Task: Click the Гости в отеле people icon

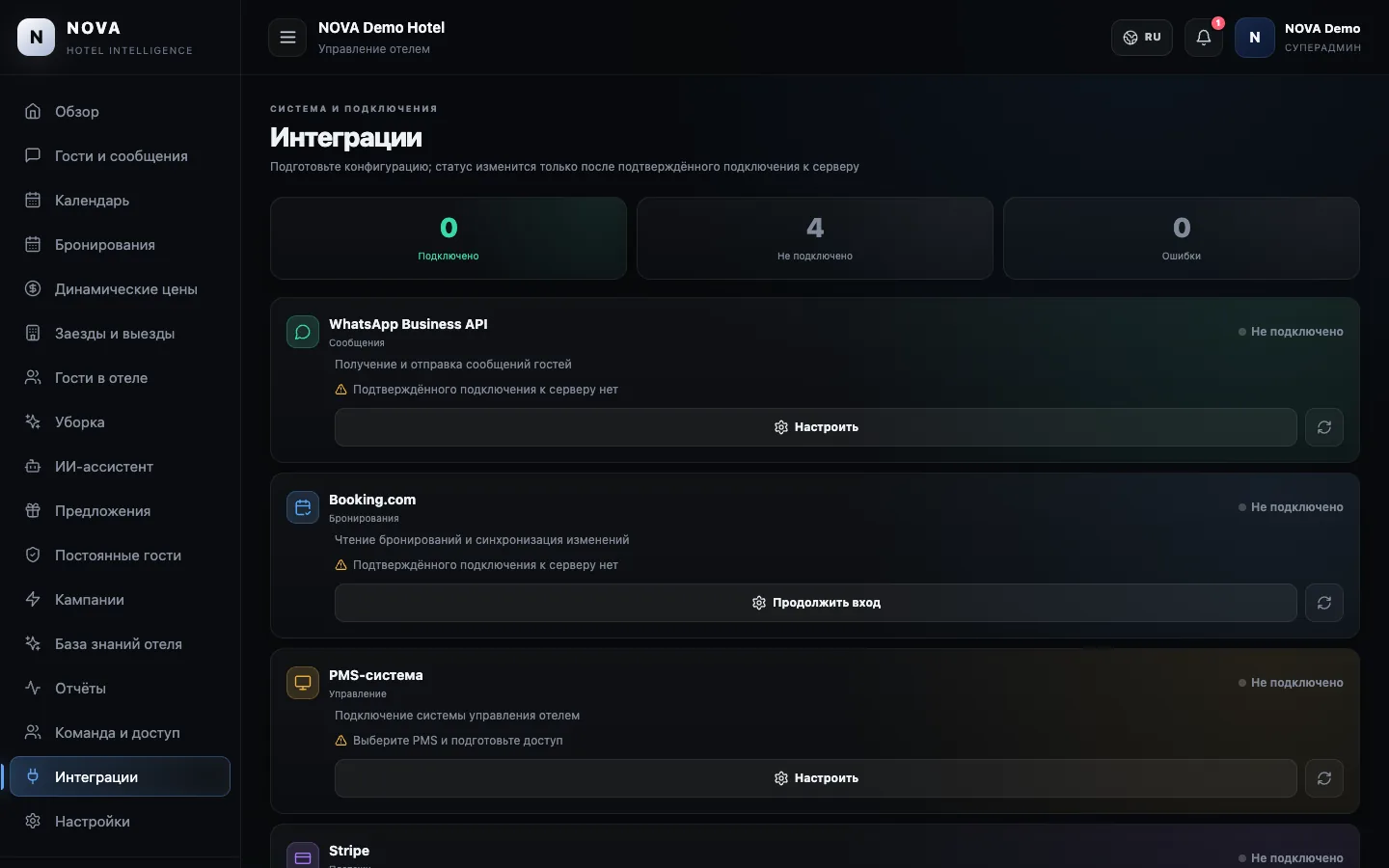Action: coord(33,377)
